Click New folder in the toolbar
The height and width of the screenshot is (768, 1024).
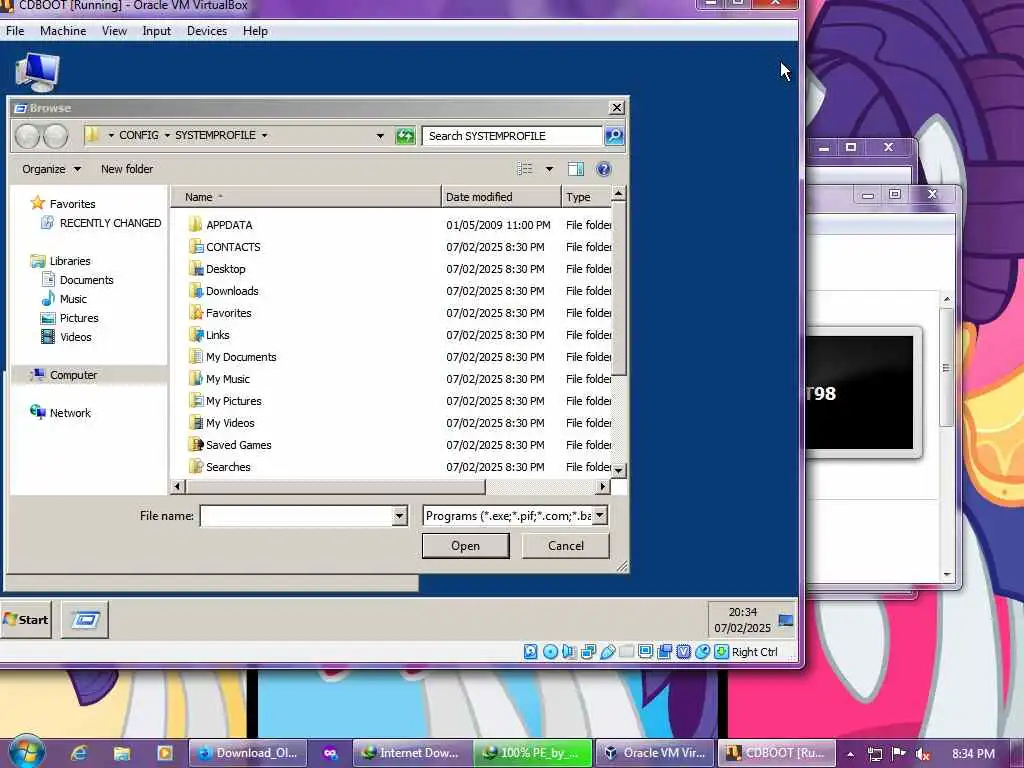(x=127, y=169)
